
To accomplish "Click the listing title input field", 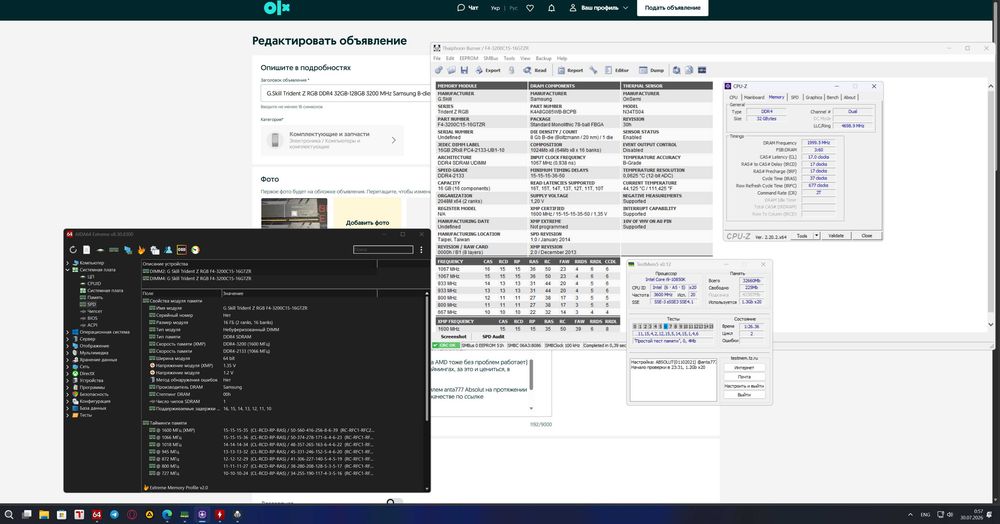I will tap(346, 93).
